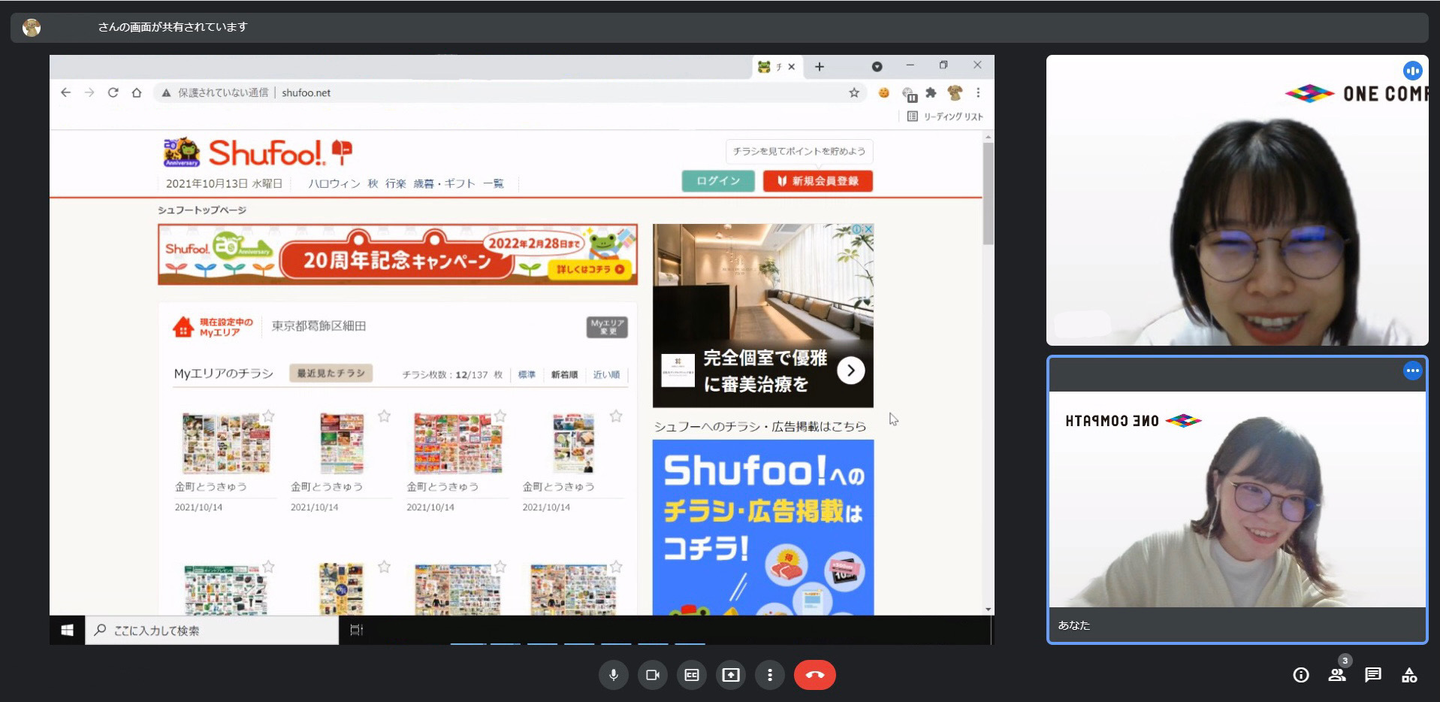Open meeting details info icon
This screenshot has height=702, width=1440.
click(1301, 675)
